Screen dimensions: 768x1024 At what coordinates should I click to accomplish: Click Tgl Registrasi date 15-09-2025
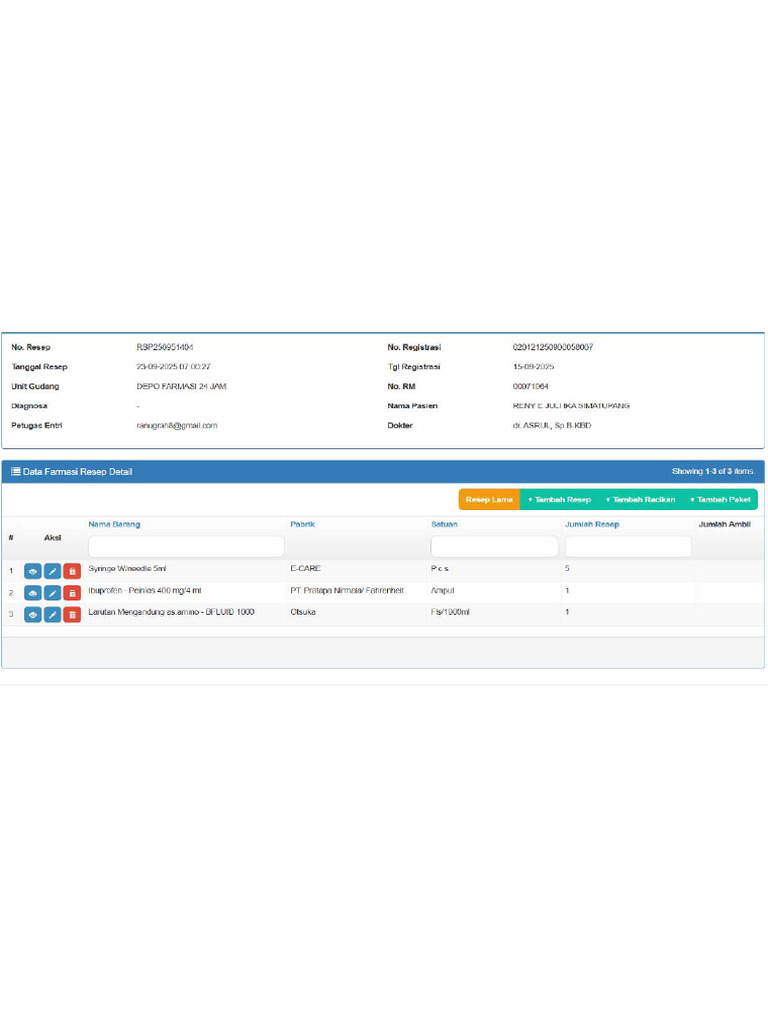(x=533, y=367)
